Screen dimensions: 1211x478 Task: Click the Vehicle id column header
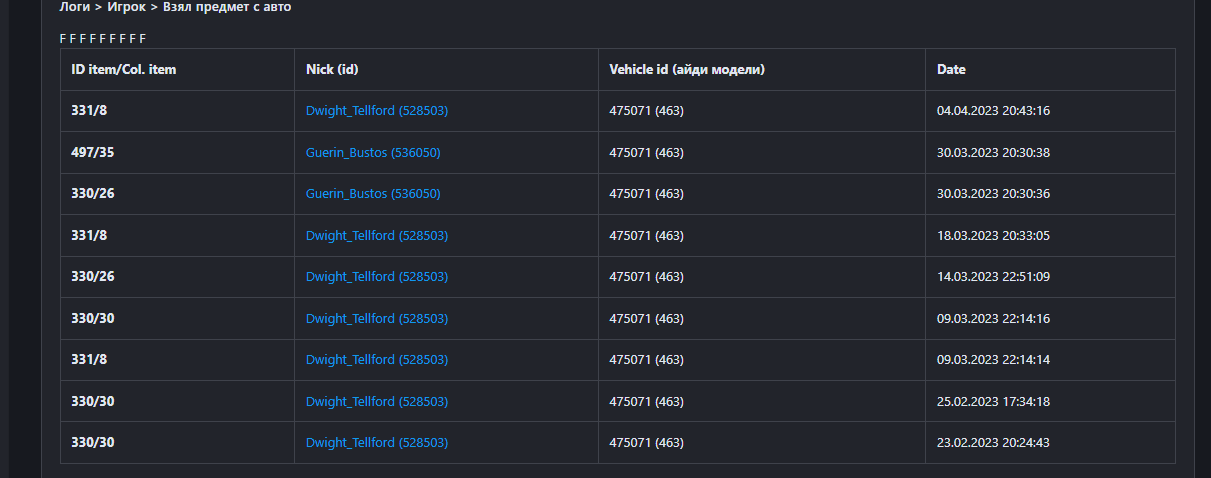687,70
